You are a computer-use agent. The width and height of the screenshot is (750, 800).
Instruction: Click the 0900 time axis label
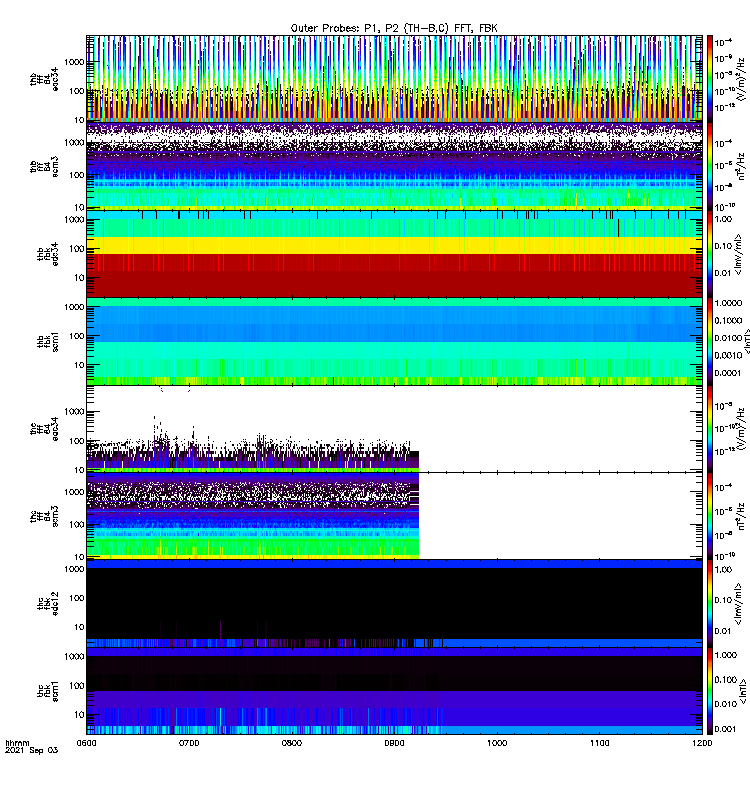pyautogui.click(x=394, y=743)
